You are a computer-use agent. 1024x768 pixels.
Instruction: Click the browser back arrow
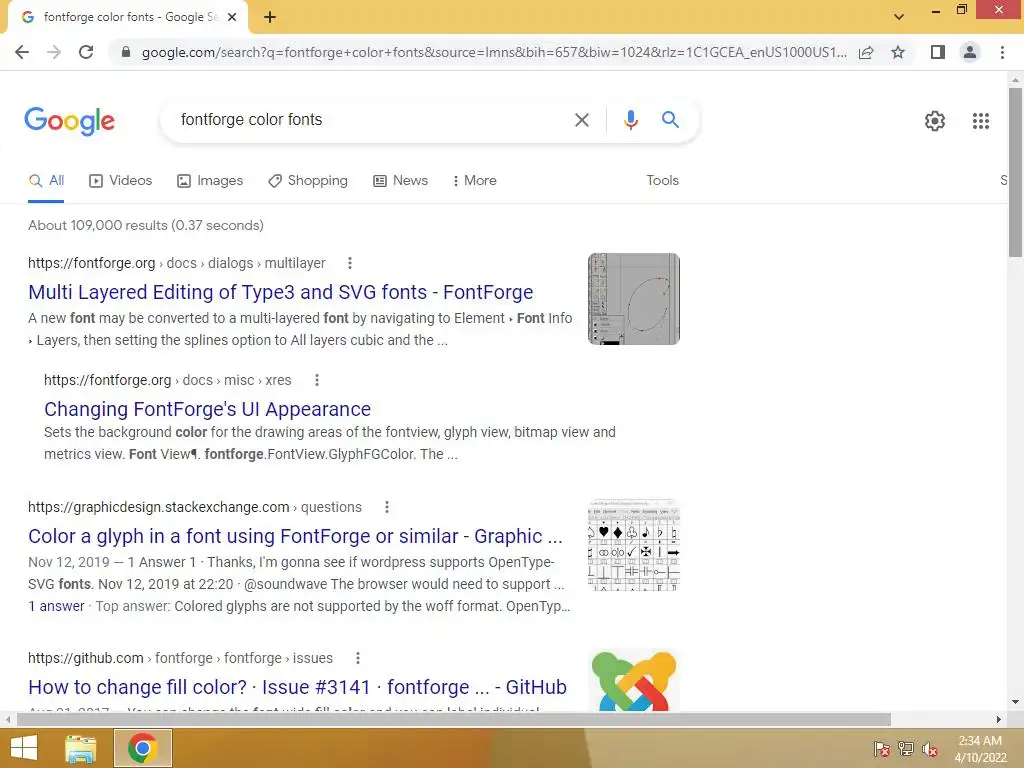[22, 52]
